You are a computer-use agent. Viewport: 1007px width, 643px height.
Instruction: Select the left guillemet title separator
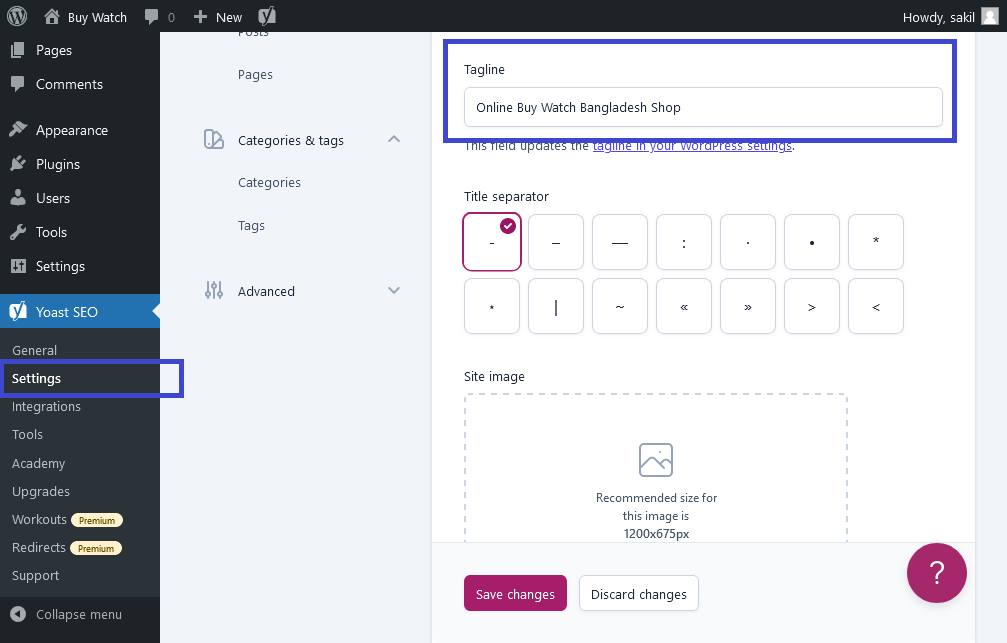(684, 306)
